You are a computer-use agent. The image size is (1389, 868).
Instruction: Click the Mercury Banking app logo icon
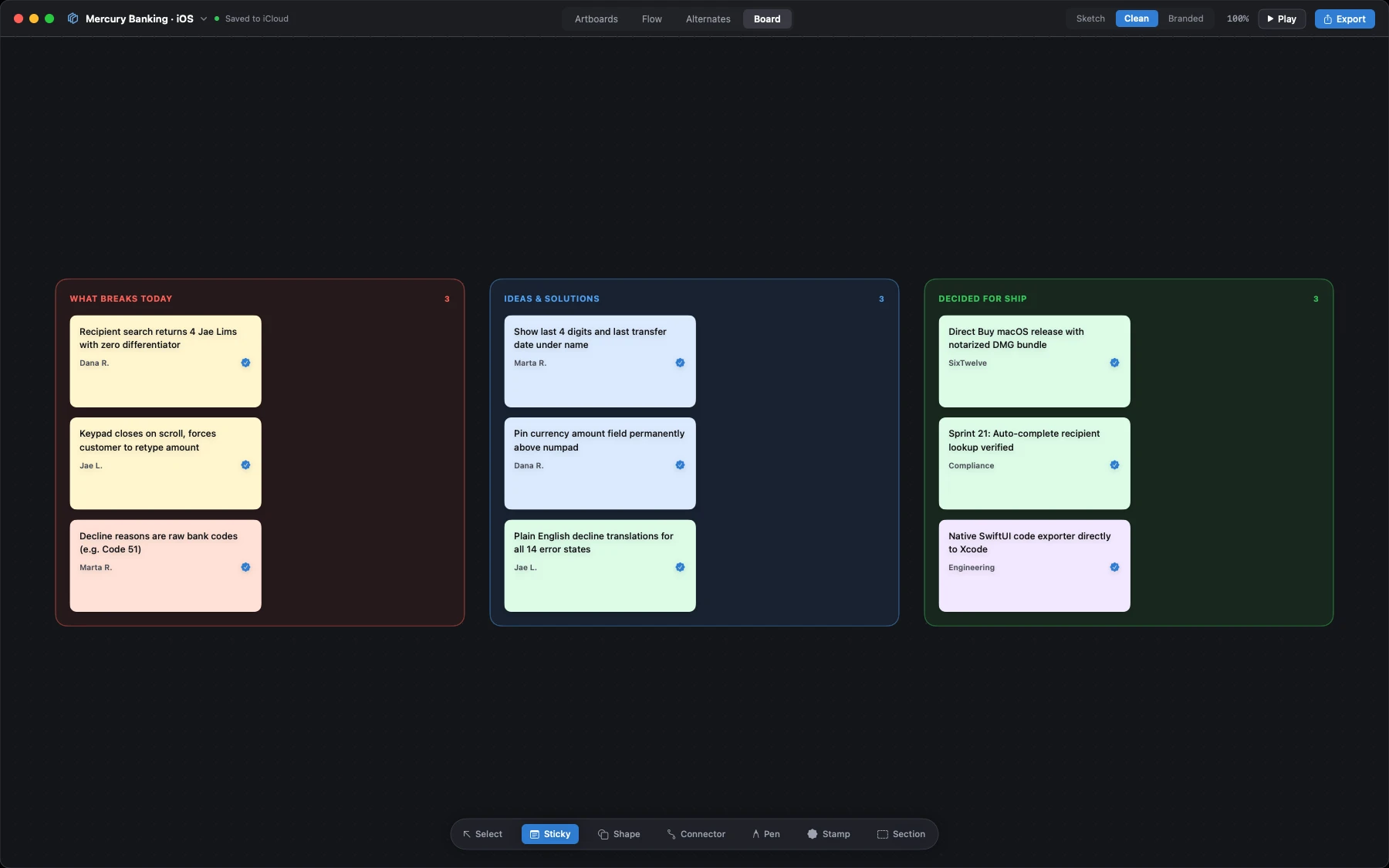(x=73, y=19)
